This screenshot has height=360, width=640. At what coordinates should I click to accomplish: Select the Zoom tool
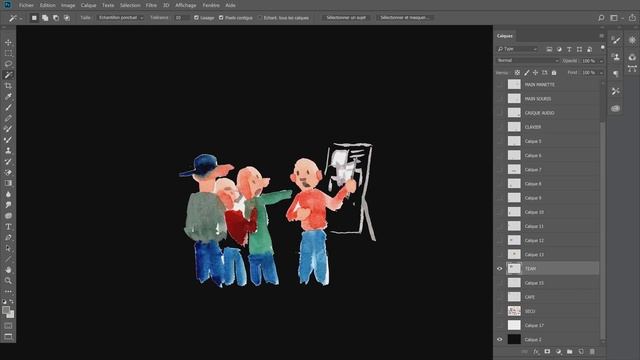pyautogui.click(x=8, y=281)
